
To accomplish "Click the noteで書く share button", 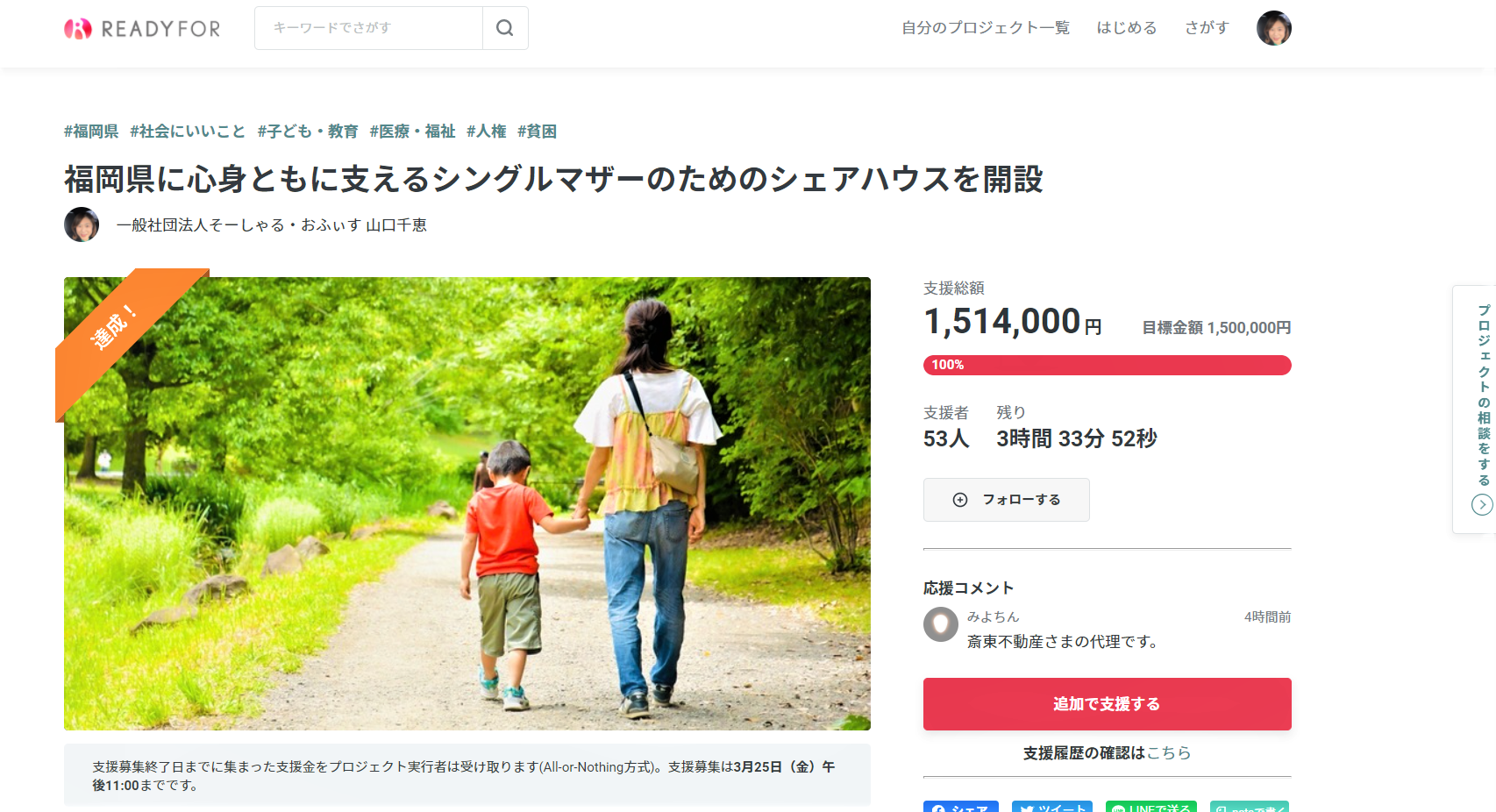I will (1249, 807).
